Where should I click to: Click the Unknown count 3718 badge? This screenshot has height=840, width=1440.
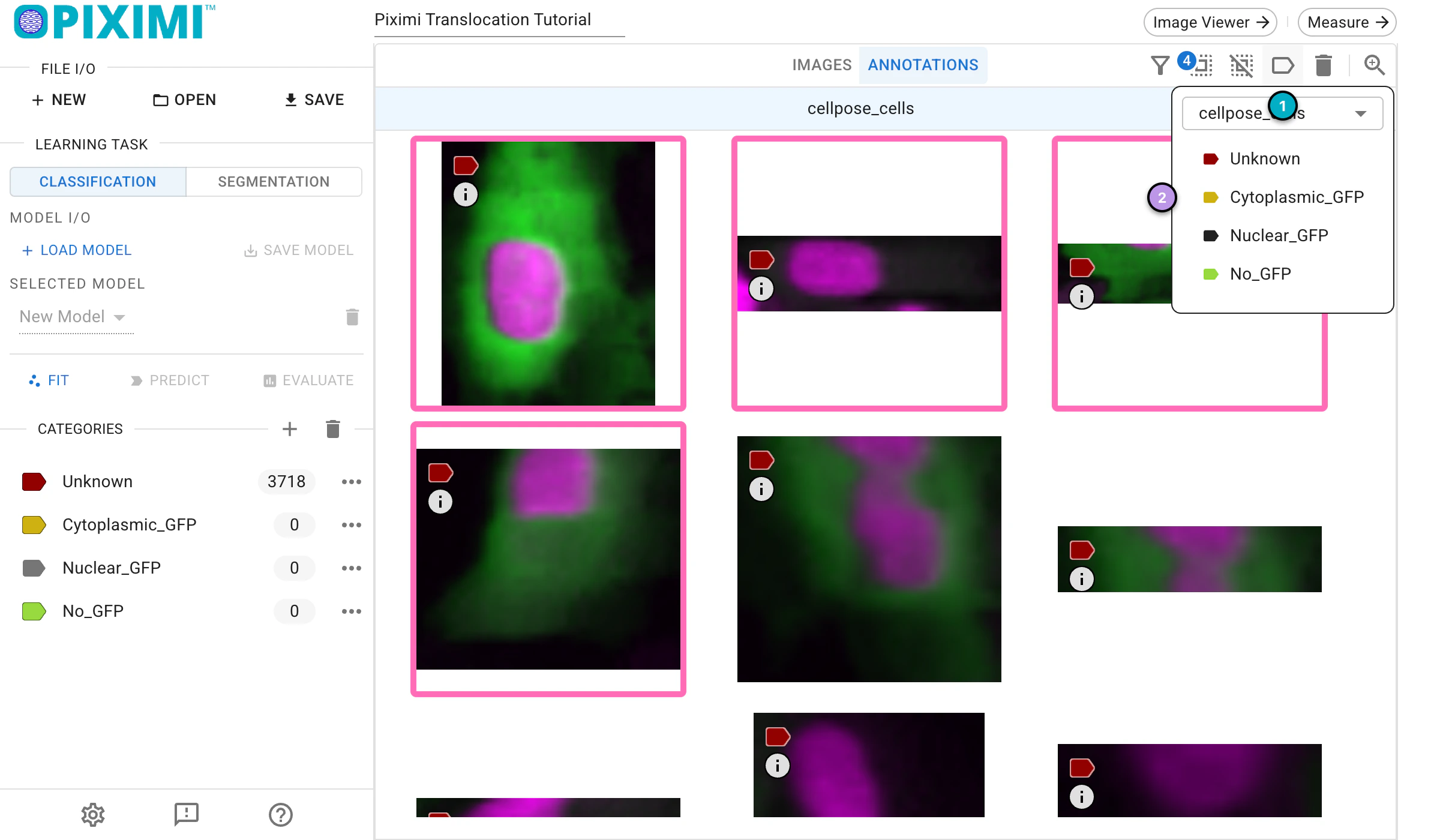pyautogui.click(x=286, y=482)
